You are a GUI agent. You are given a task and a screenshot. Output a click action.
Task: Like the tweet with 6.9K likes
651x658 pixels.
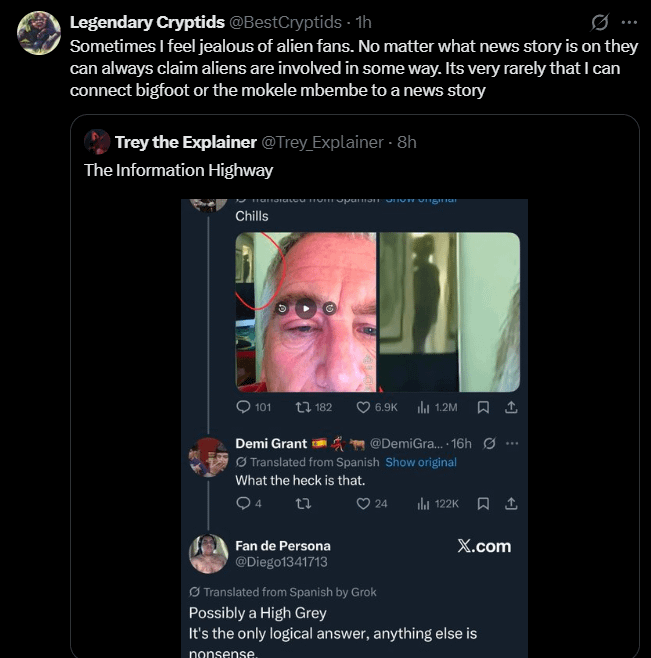click(x=365, y=407)
